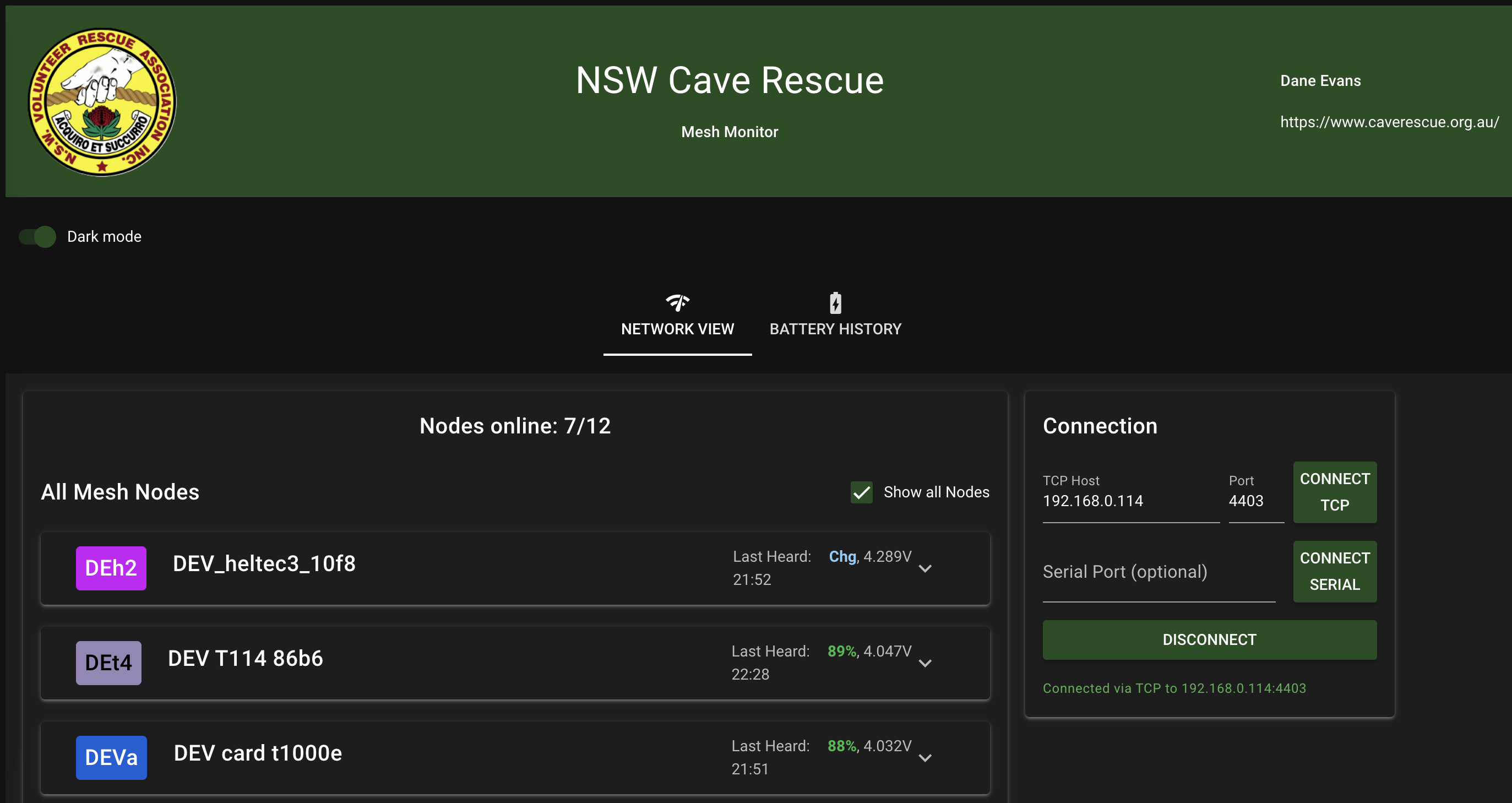Click the battery charging icon
The height and width of the screenshot is (803, 1512).
[835, 303]
